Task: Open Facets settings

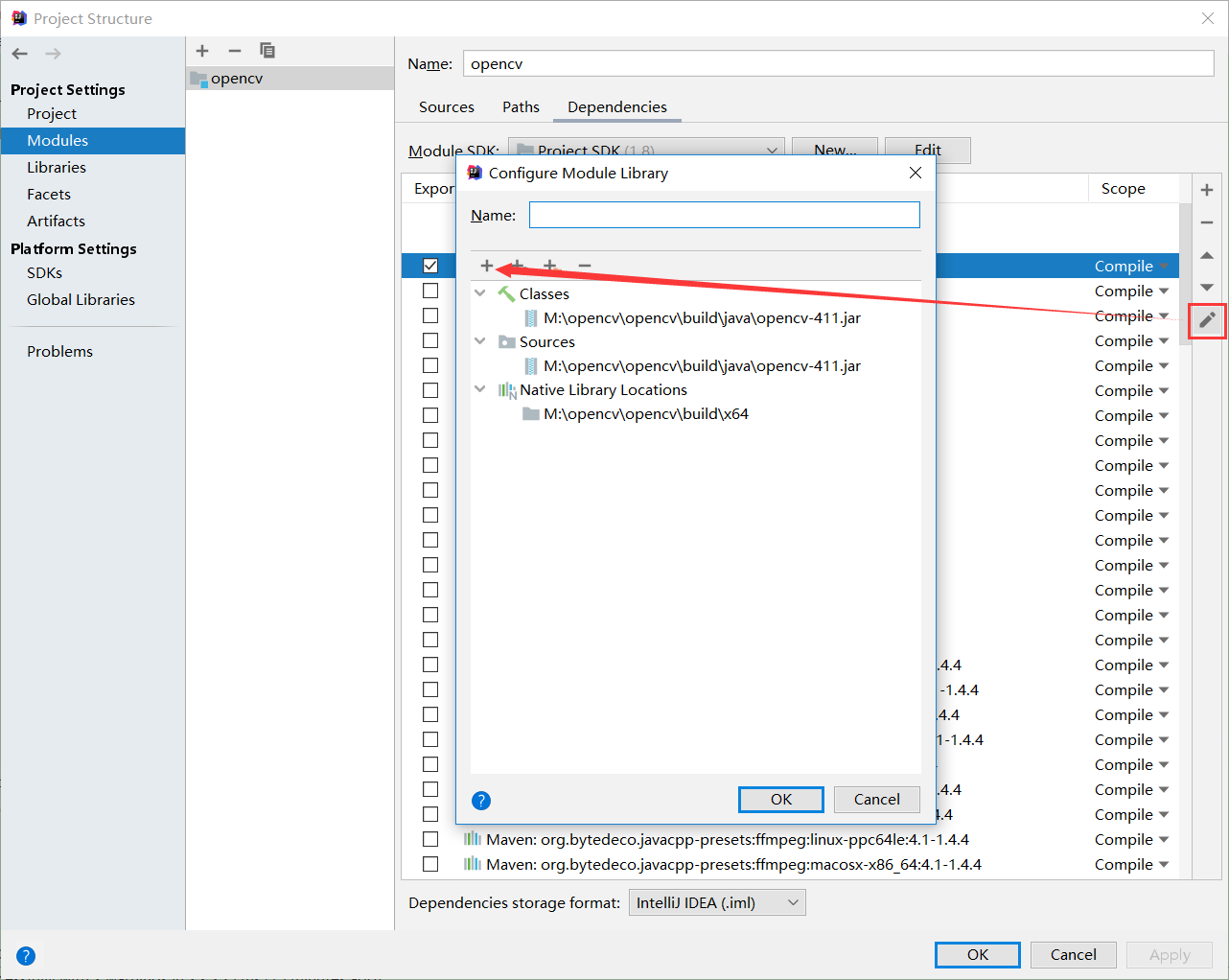Action: [49, 194]
